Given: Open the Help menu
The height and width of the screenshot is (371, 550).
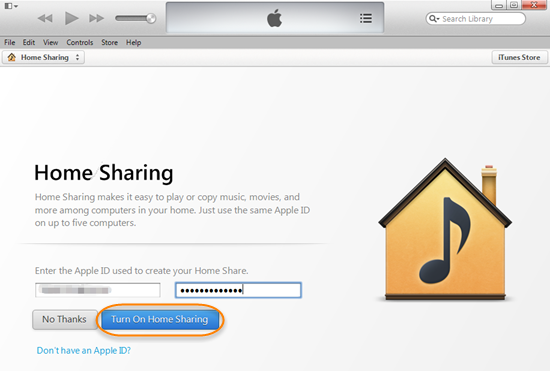Looking at the screenshot, I should (133, 42).
